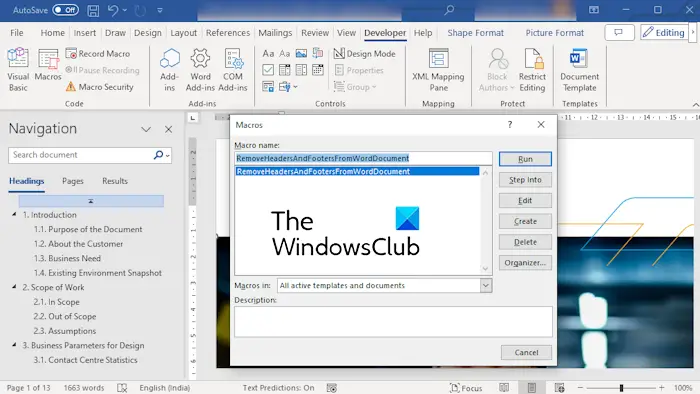Collapse the ribbon
This screenshot has height=394, width=700.
point(696,104)
